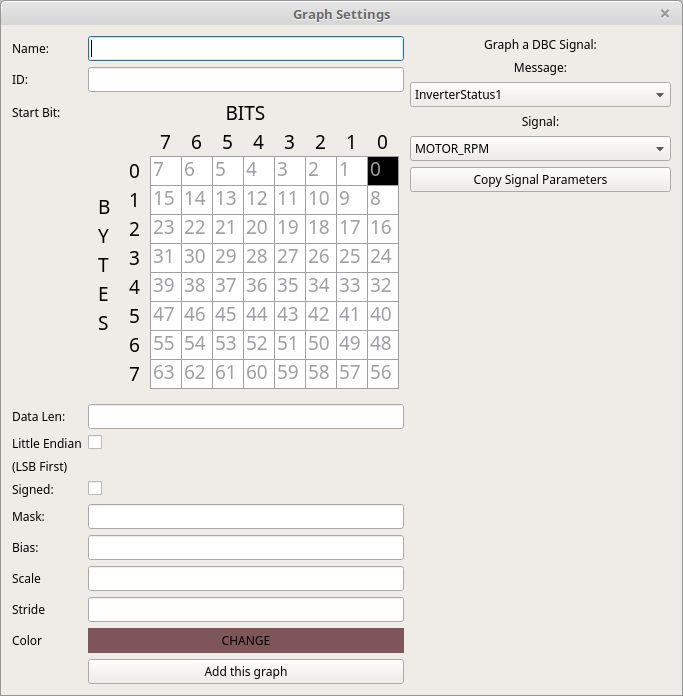Viewport: 683px width, 696px height.
Task: Select bit 13 in the grid
Action: click(x=228, y=200)
